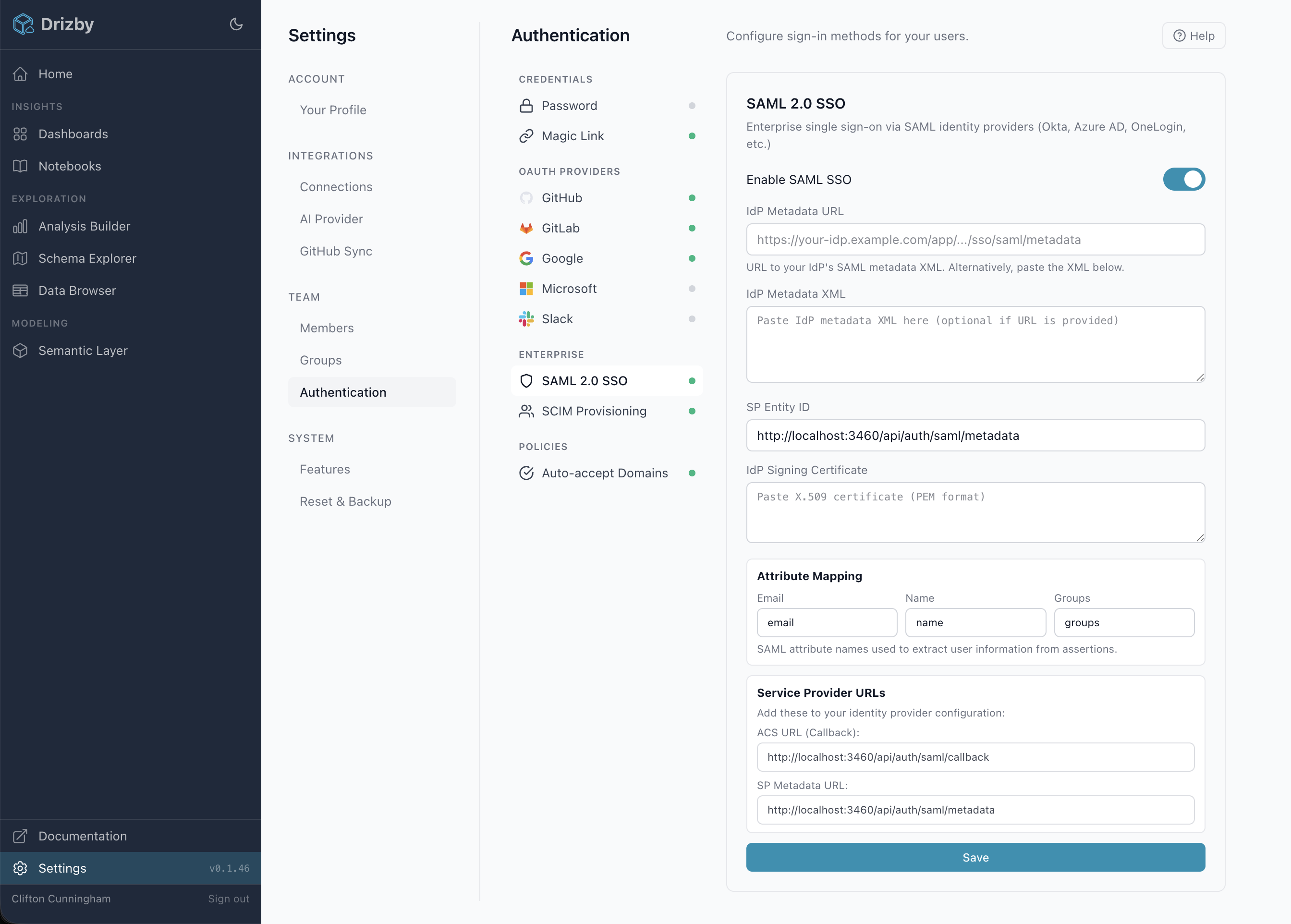
Task: Open Notebooks from the sidebar
Action: point(70,166)
